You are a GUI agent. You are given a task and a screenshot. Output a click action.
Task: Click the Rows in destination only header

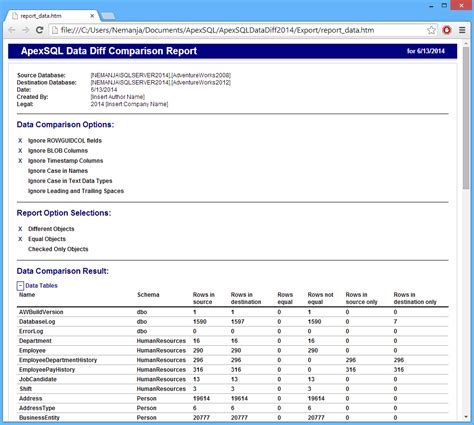[x=415, y=298]
